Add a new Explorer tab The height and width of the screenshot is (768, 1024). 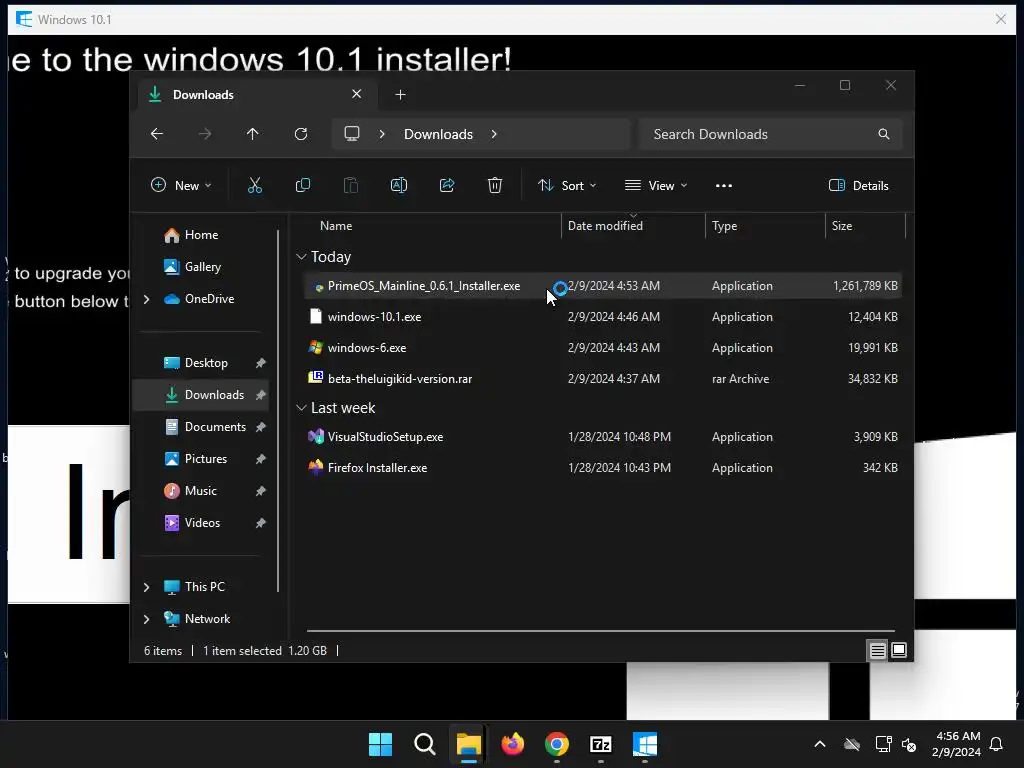(x=400, y=95)
